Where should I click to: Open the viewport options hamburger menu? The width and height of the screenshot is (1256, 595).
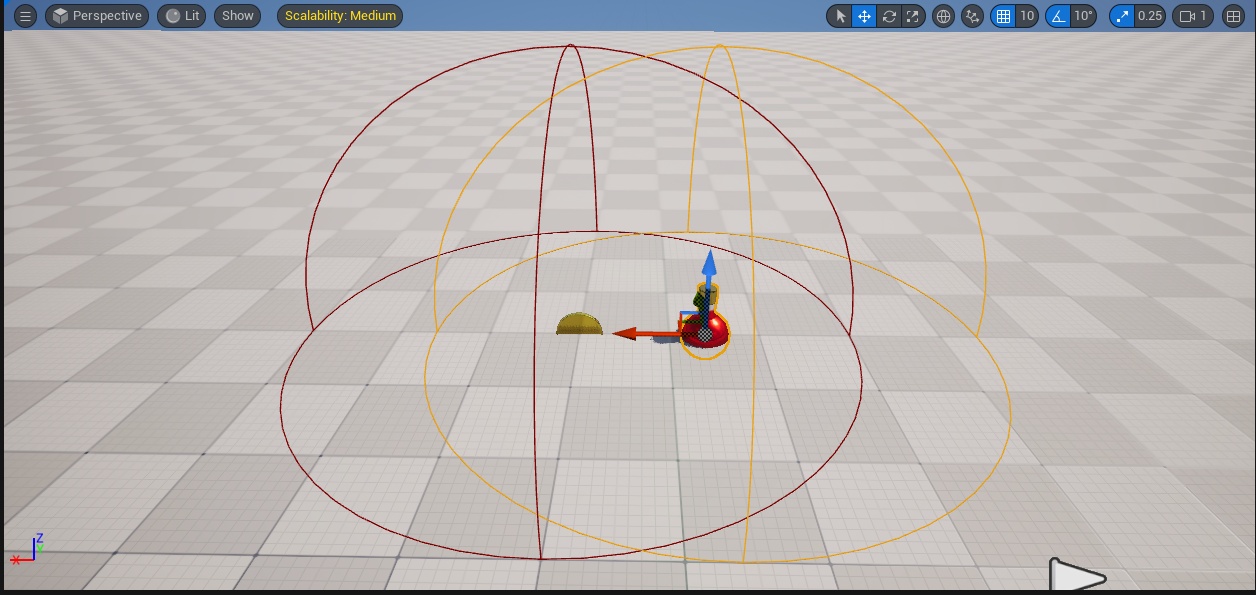[25, 16]
